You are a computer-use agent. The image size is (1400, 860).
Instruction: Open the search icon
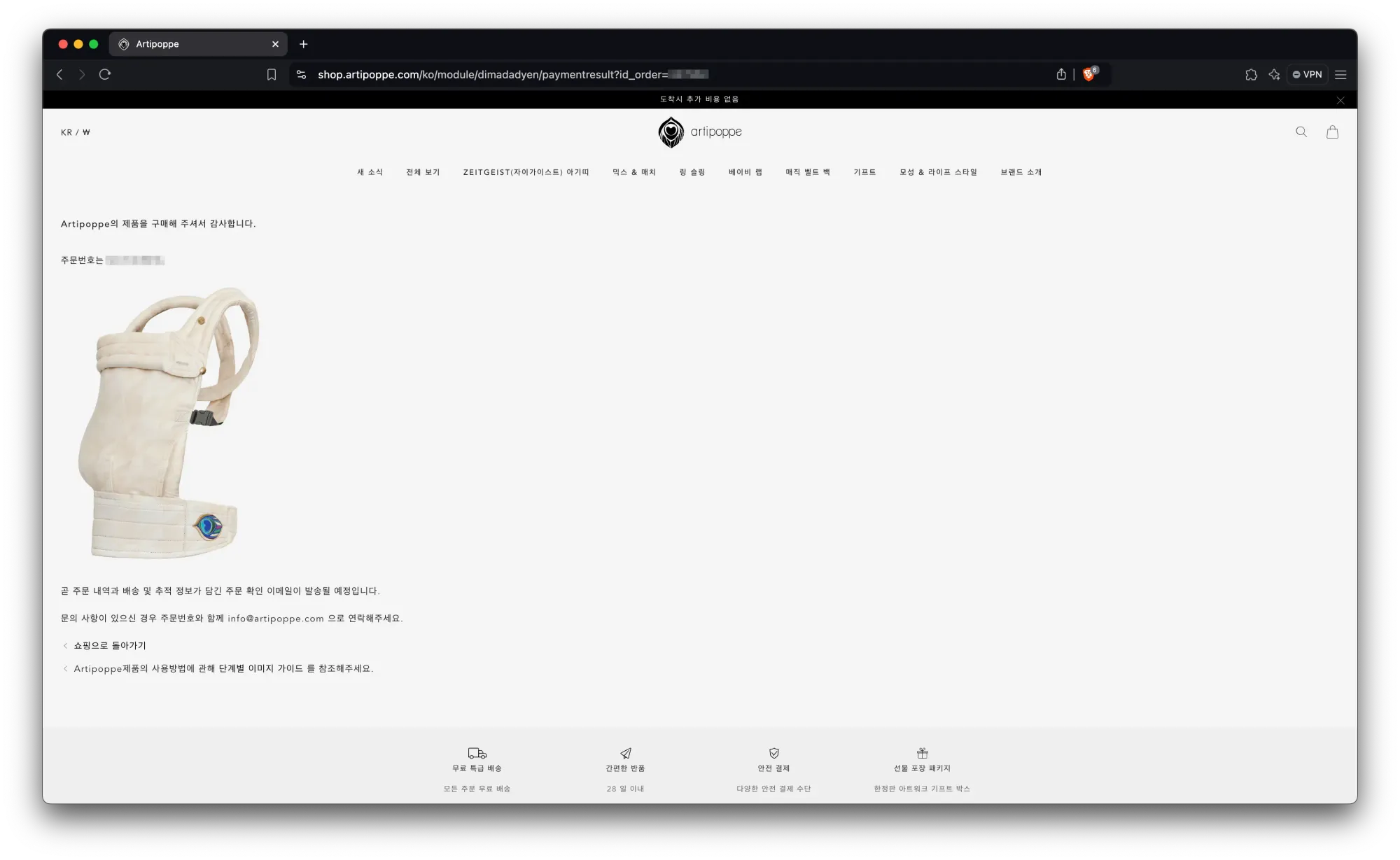pyautogui.click(x=1301, y=131)
